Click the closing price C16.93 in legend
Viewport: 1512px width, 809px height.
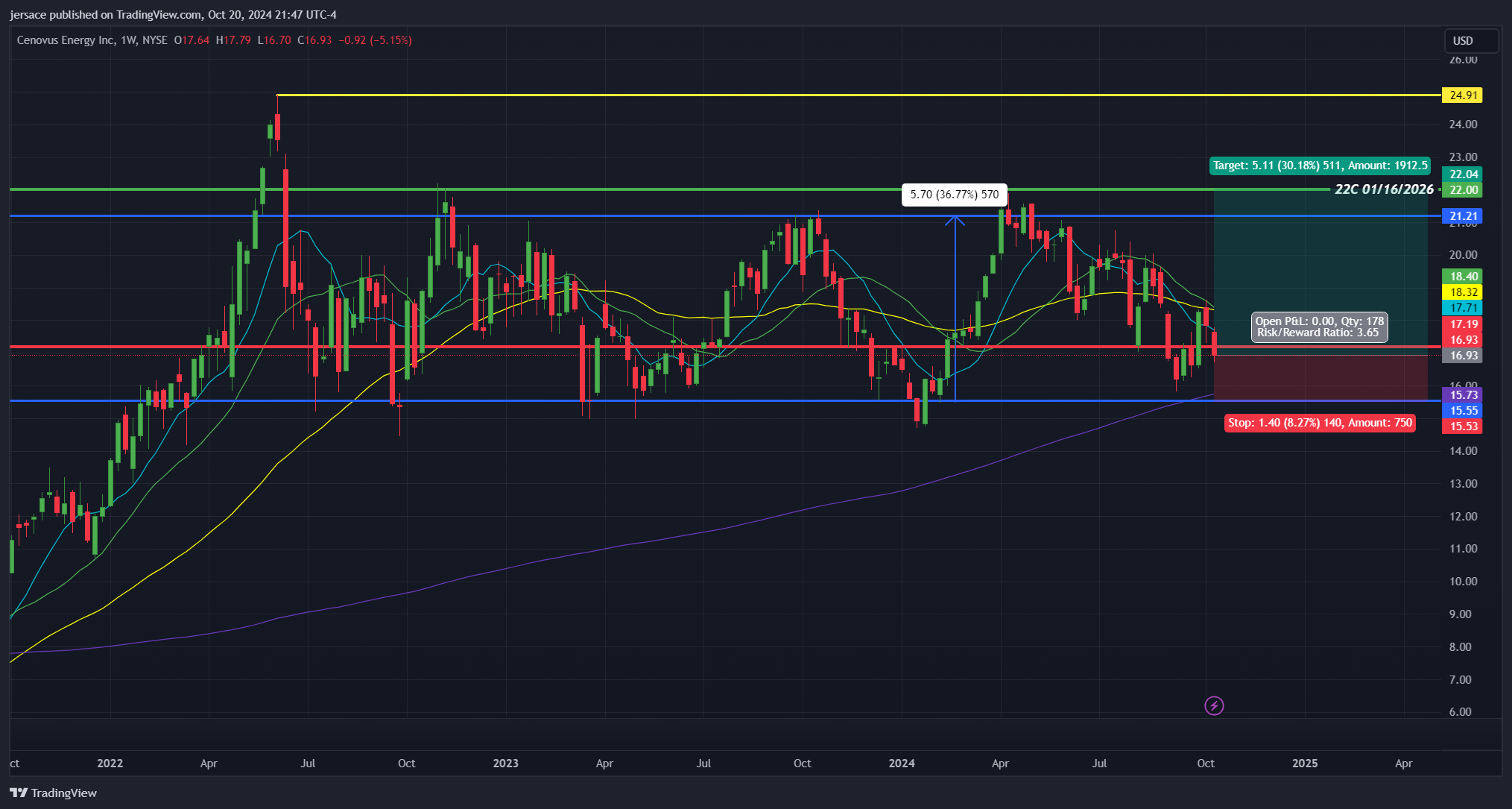[314, 40]
